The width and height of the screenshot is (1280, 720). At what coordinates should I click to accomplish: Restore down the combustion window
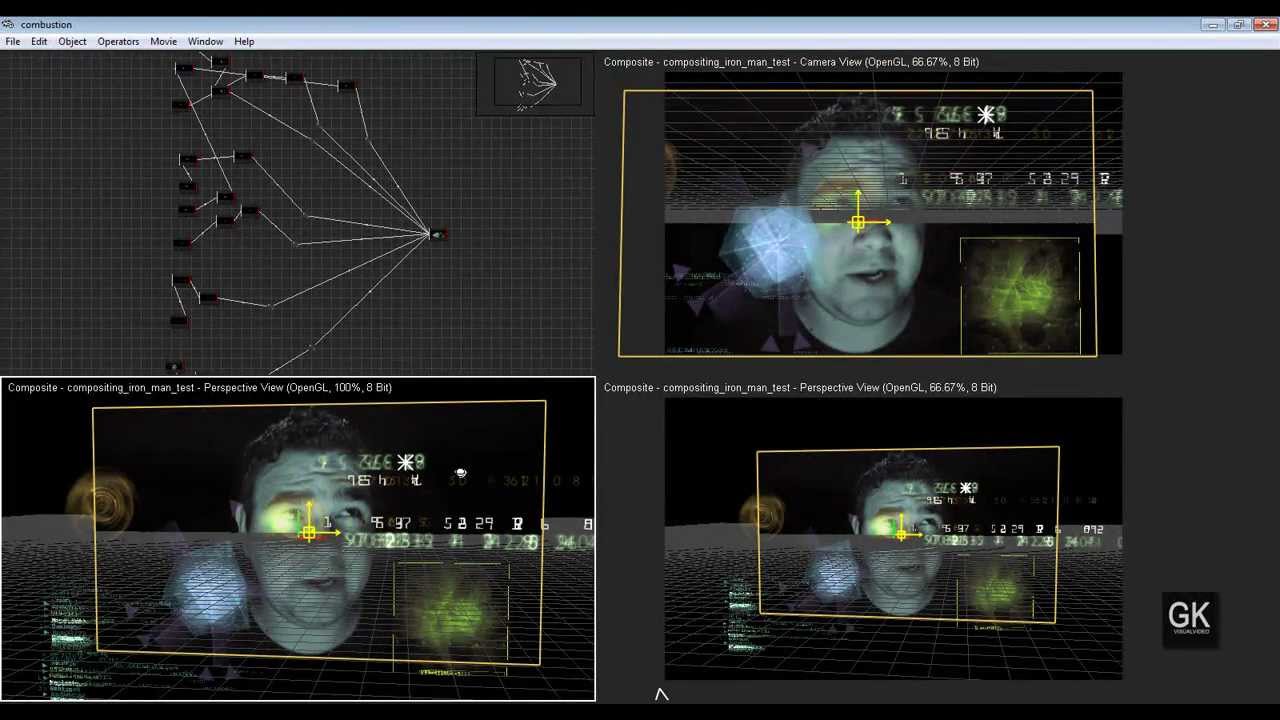pyautogui.click(x=1239, y=25)
